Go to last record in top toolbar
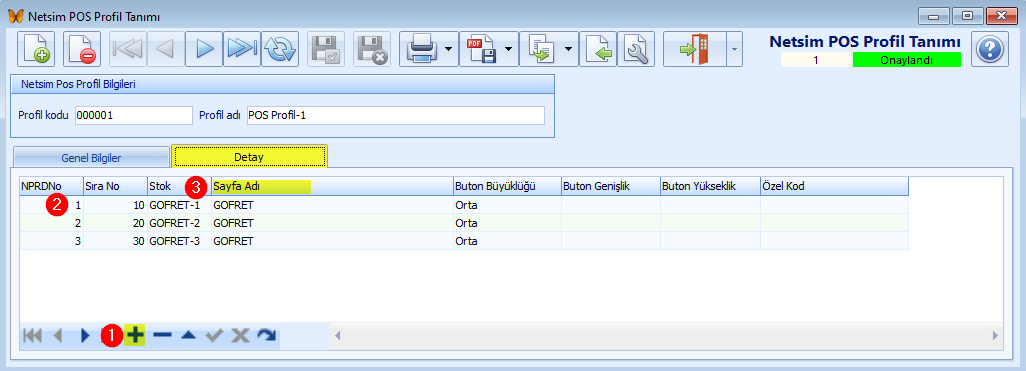Viewport: 1026px width, 371px height. point(242,50)
